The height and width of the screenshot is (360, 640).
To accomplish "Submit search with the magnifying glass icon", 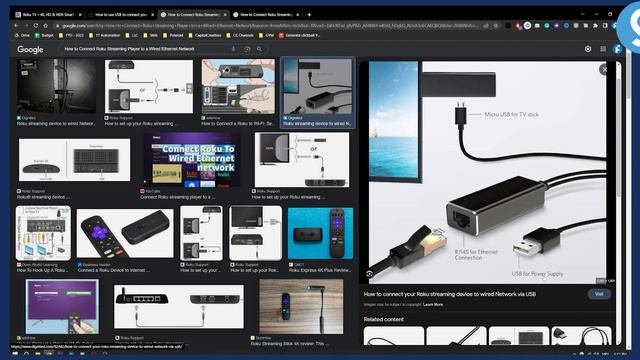I will click(259, 49).
